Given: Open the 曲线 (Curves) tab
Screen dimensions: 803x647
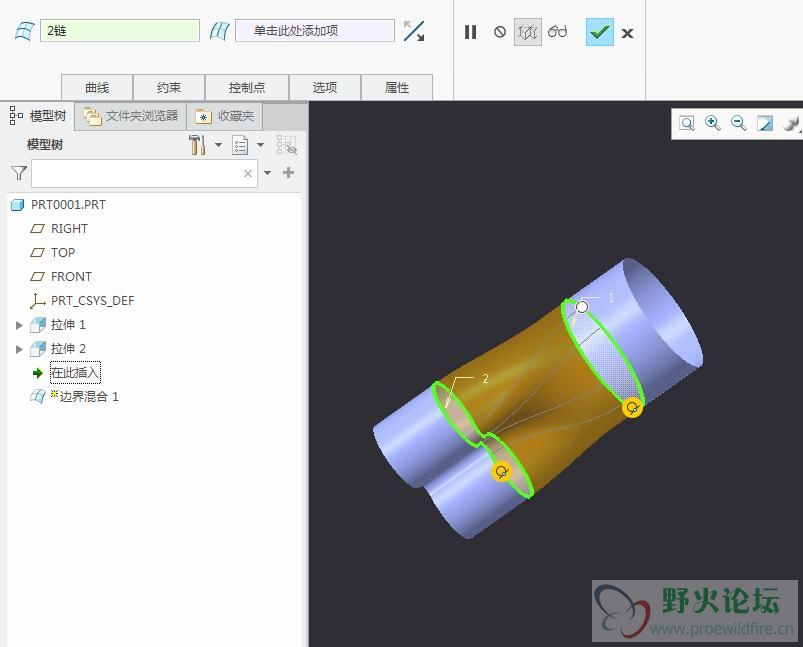Looking at the screenshot, I should click(97, 88).
